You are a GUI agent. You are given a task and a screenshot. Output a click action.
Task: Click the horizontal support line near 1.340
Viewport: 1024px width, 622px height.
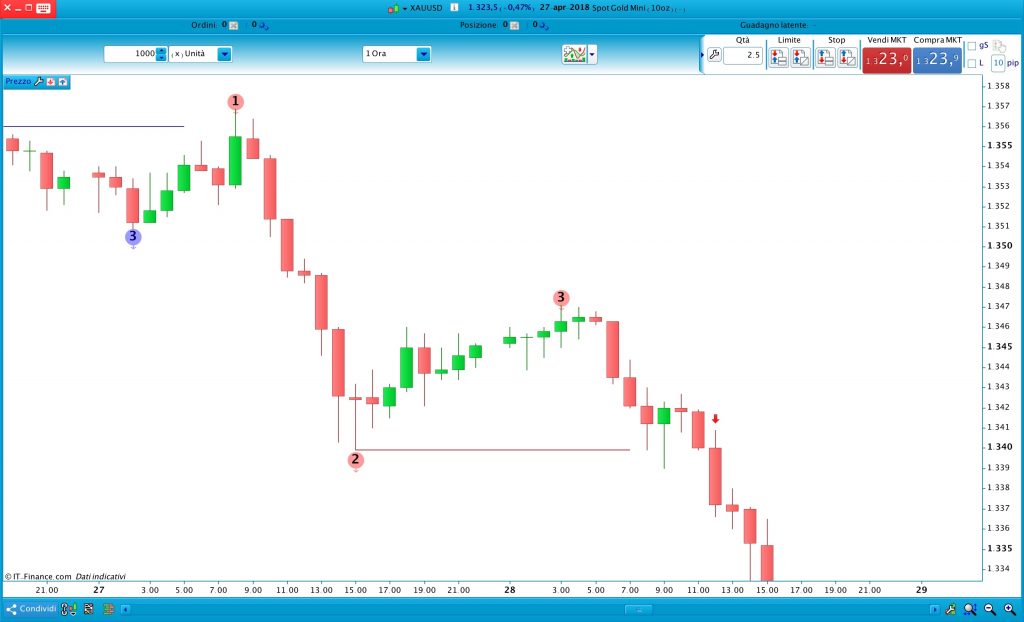click(492, 450)
